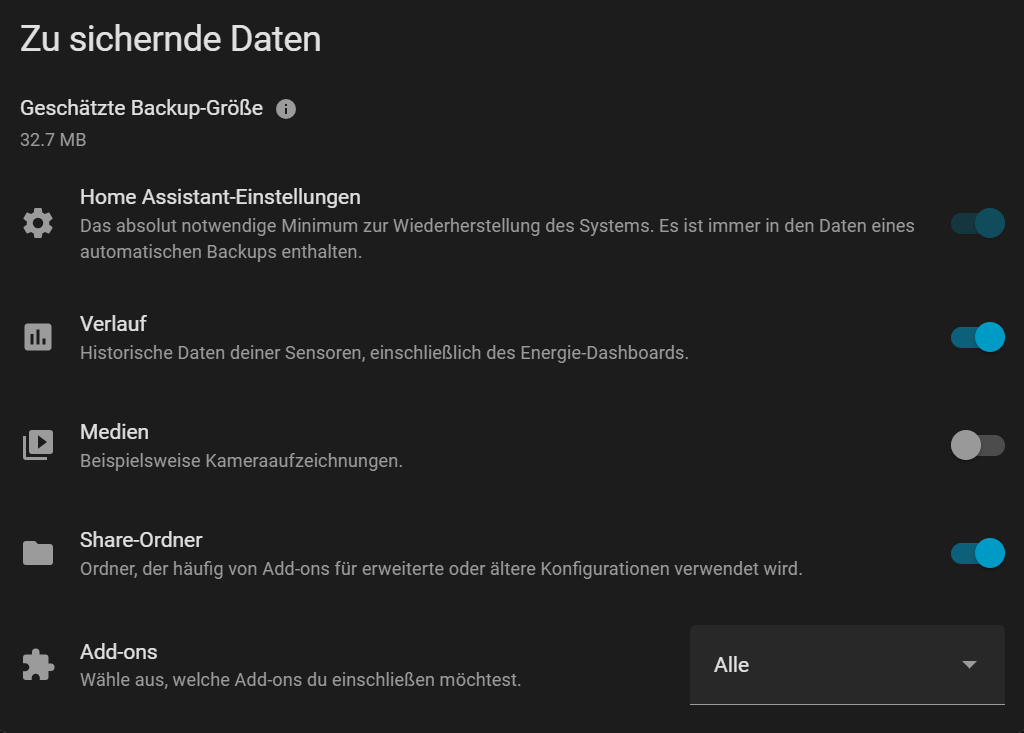Select the Add-ons row label
The image size is (1024, 733).
click(x=118, y=651)
